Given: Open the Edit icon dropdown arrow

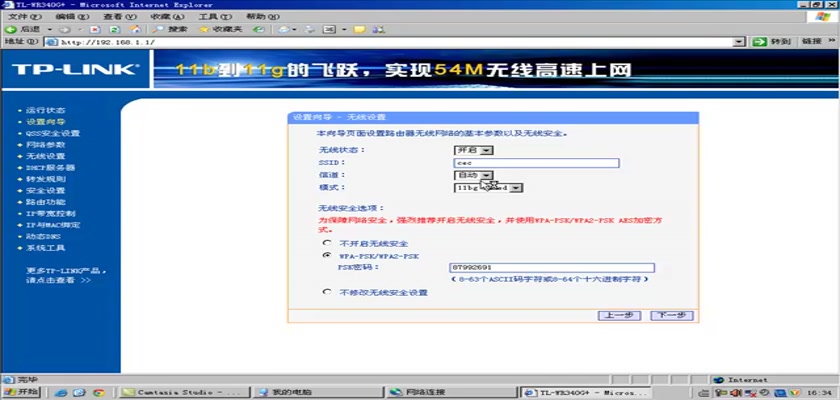Looking at the screenshot, I should point(344,29).
